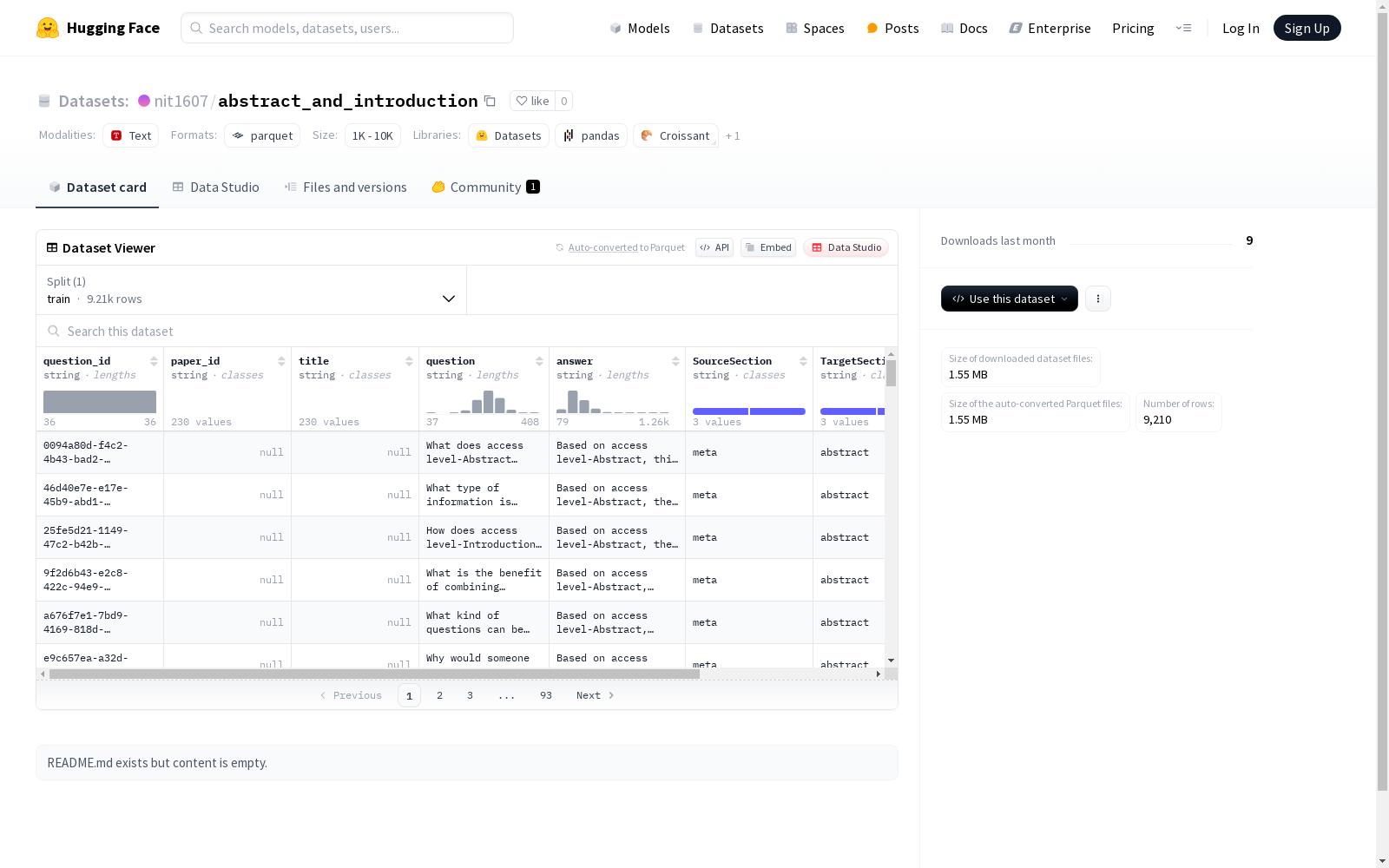
Task: Switch to Files and versions tab
Action: coord(346,187)
